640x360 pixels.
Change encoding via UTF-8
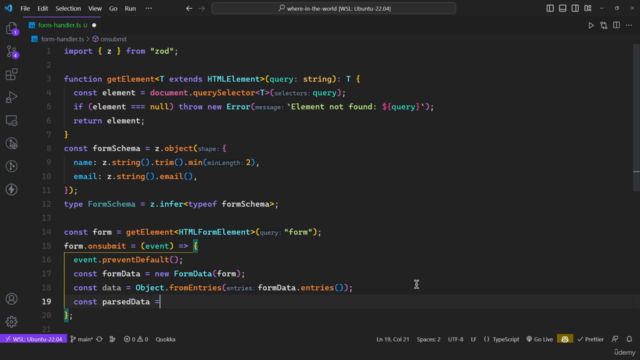(x=456, y=339)
